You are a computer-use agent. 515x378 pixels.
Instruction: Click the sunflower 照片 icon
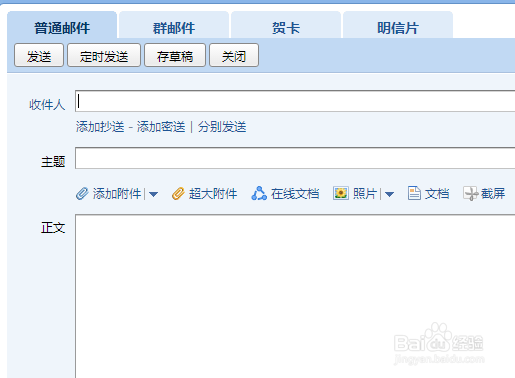click(x=341, y=193)
